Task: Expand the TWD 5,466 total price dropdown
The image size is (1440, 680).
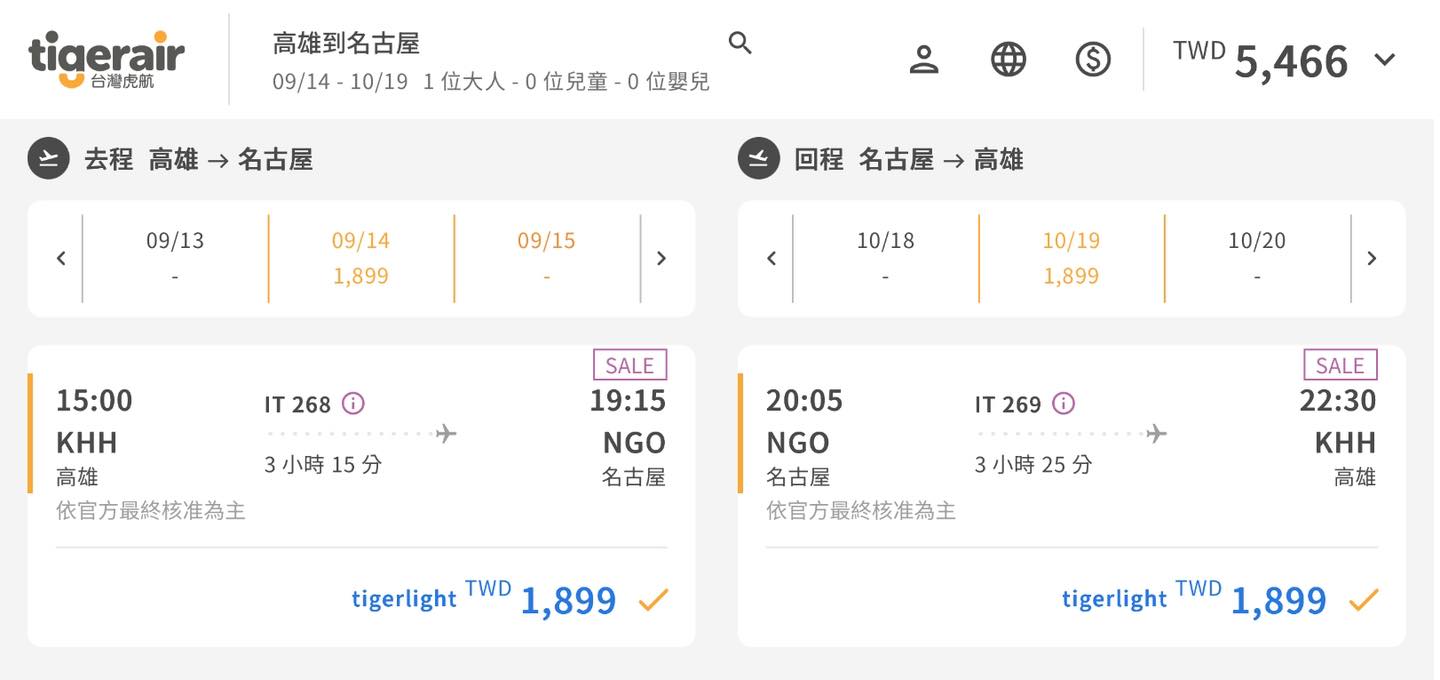Action: 1385,59
